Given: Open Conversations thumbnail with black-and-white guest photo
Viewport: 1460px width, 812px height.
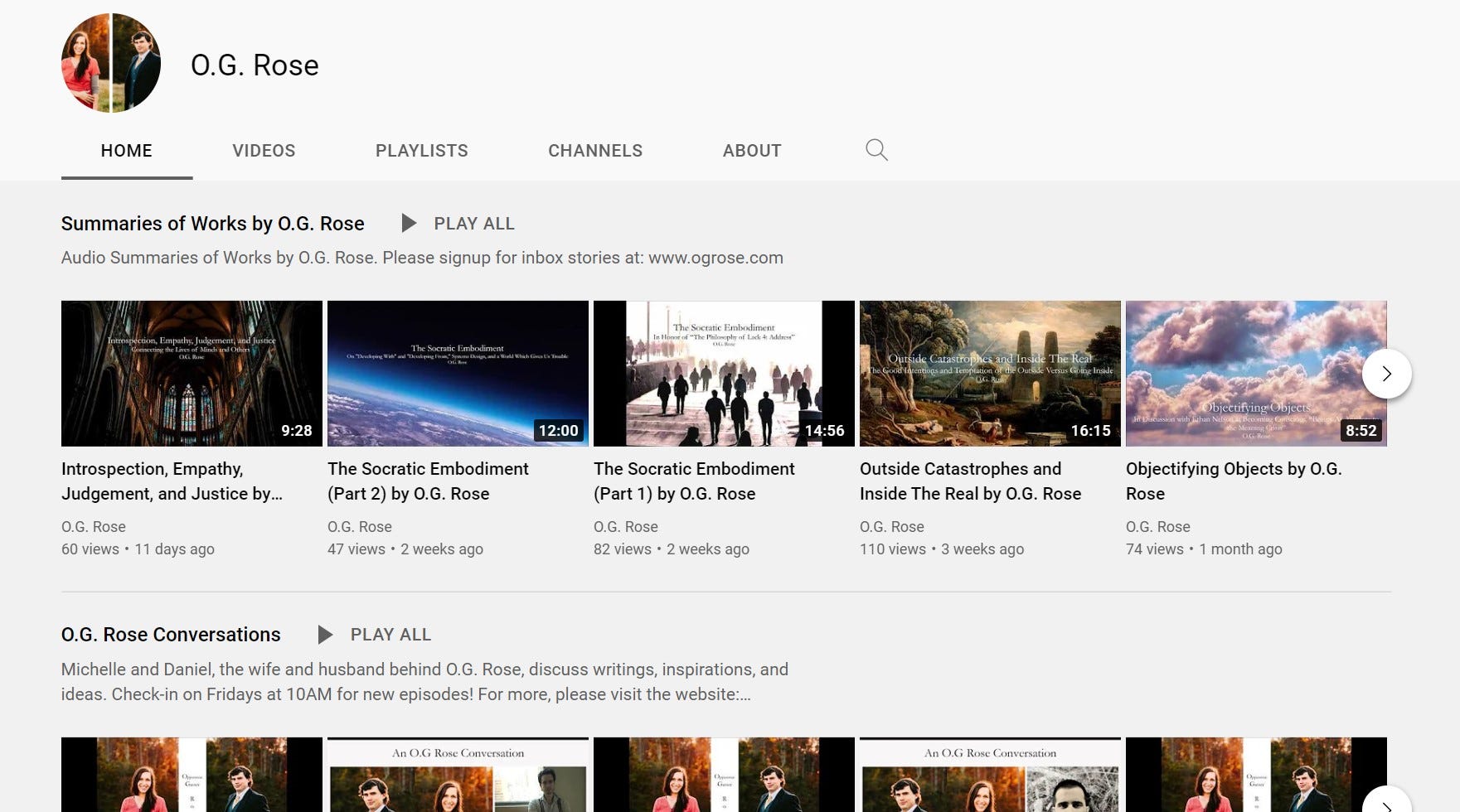Looking at the screenshot, I should 990,775.
